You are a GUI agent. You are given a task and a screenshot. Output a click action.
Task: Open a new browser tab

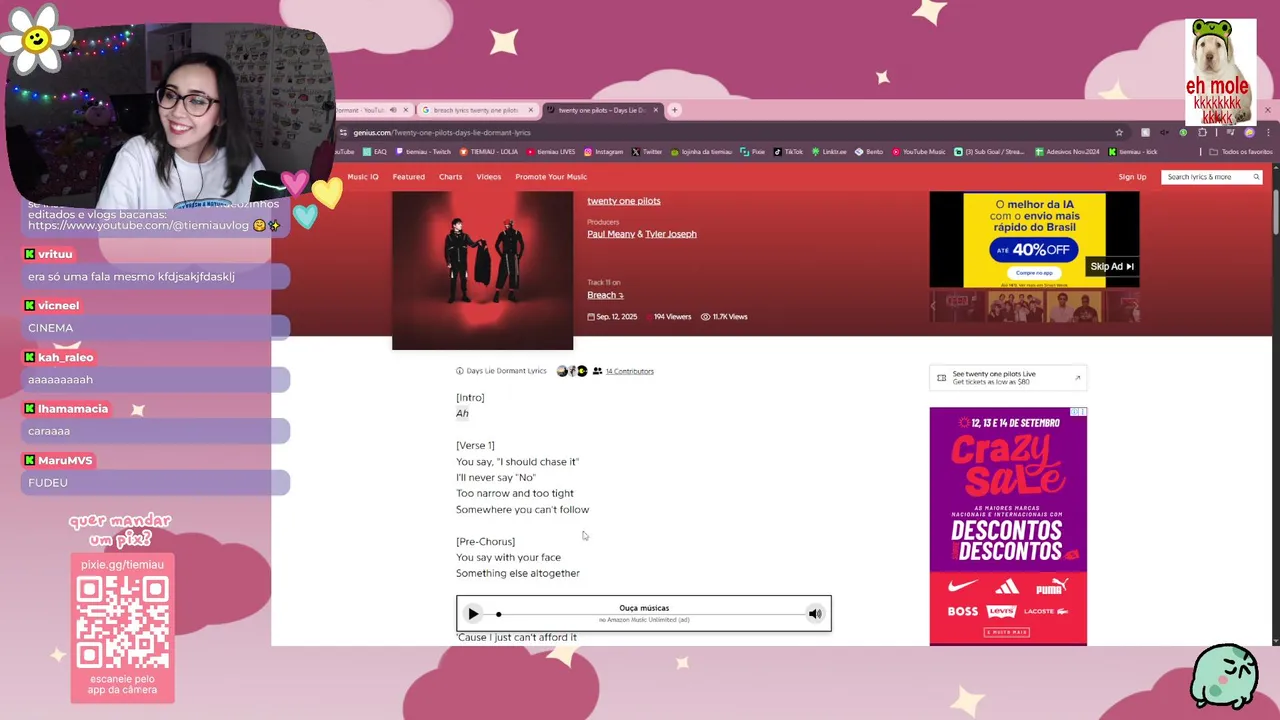point(675,110)
